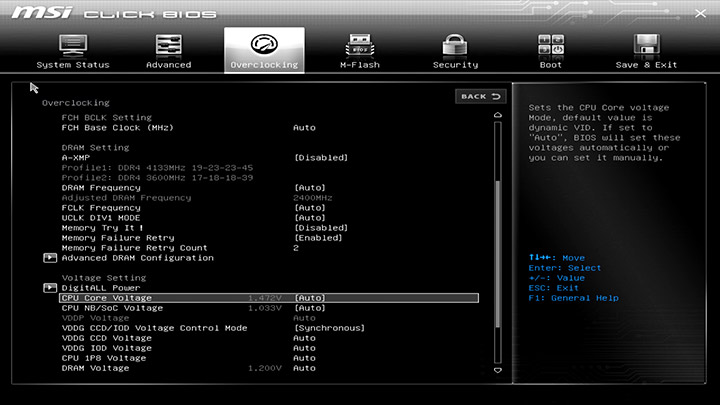Image resolution: width=720 pixels, height=405 pixels.
Task: Click the Save & Exit floppy icon
Action: tap(646, 46)
